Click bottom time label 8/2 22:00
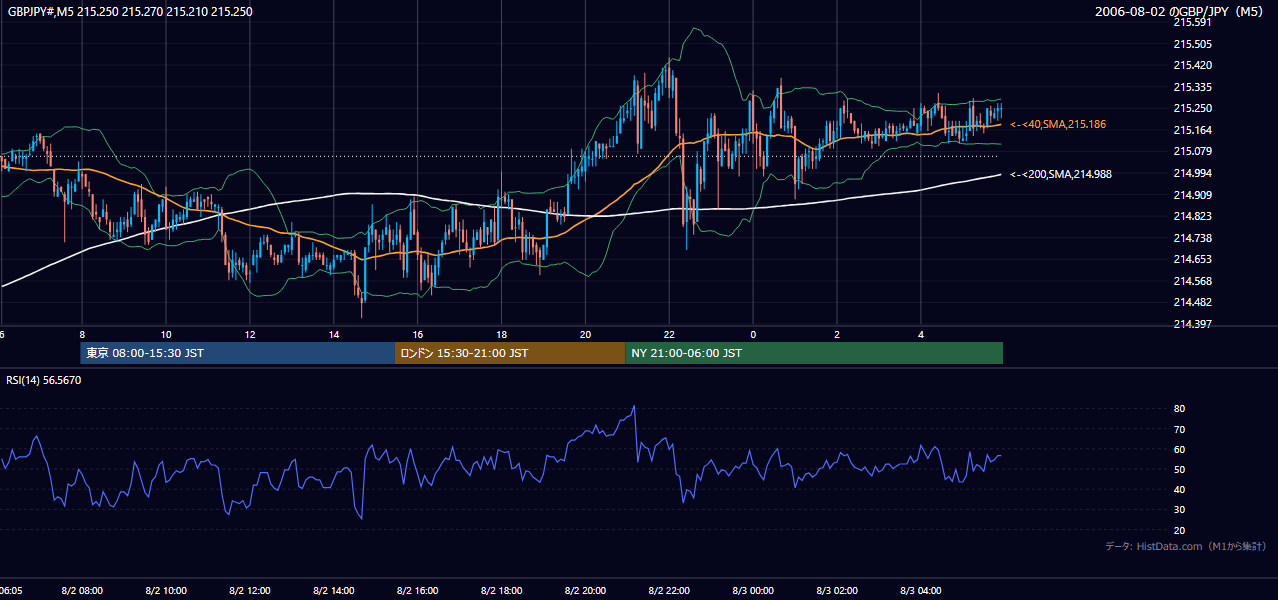 [670, 591]
